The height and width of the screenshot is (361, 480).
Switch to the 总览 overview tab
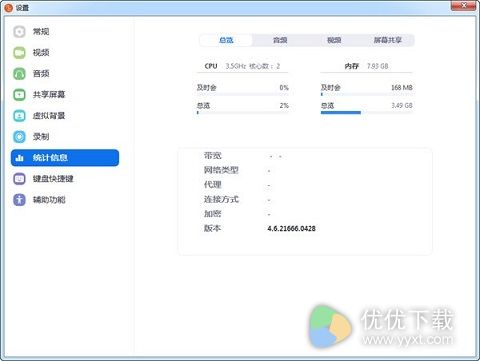[x=226, y=40]
